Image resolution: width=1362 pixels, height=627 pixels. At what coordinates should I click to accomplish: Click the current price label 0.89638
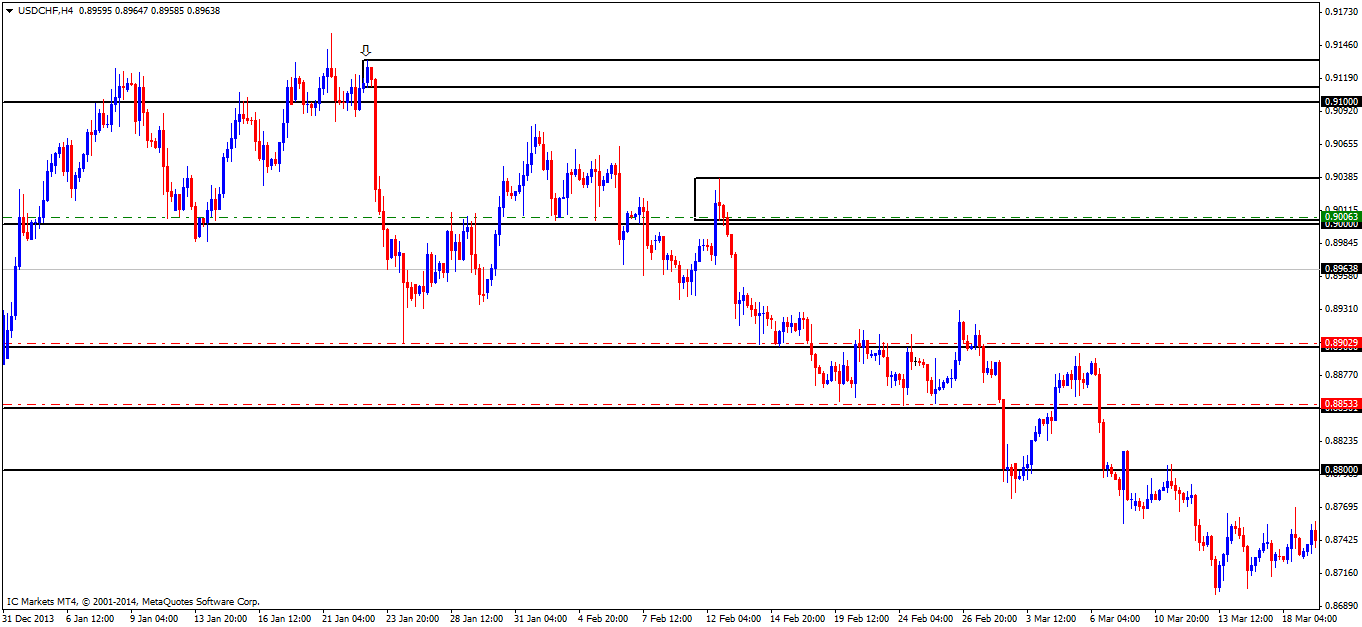coord(1341,269)
